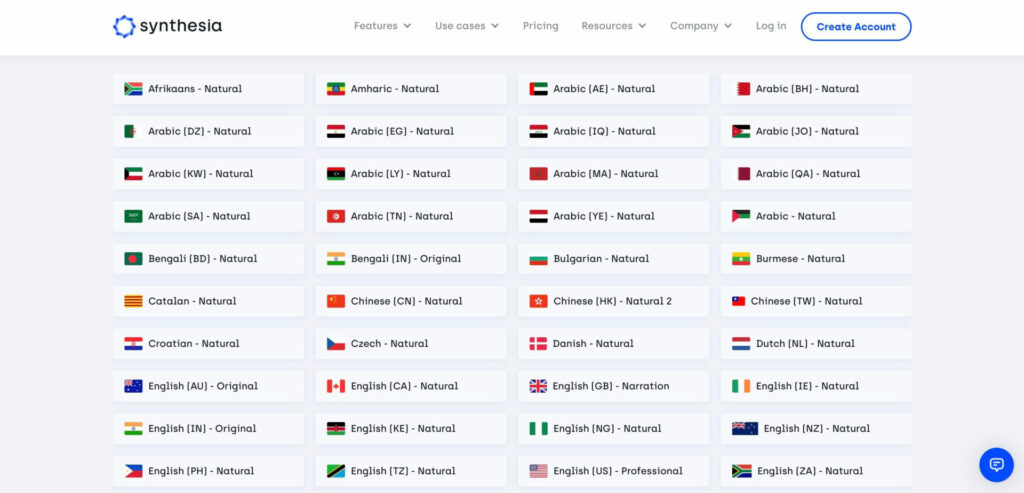Click the Denmark flag beside Danish
1024x493 pixels.
pos(538,343)
